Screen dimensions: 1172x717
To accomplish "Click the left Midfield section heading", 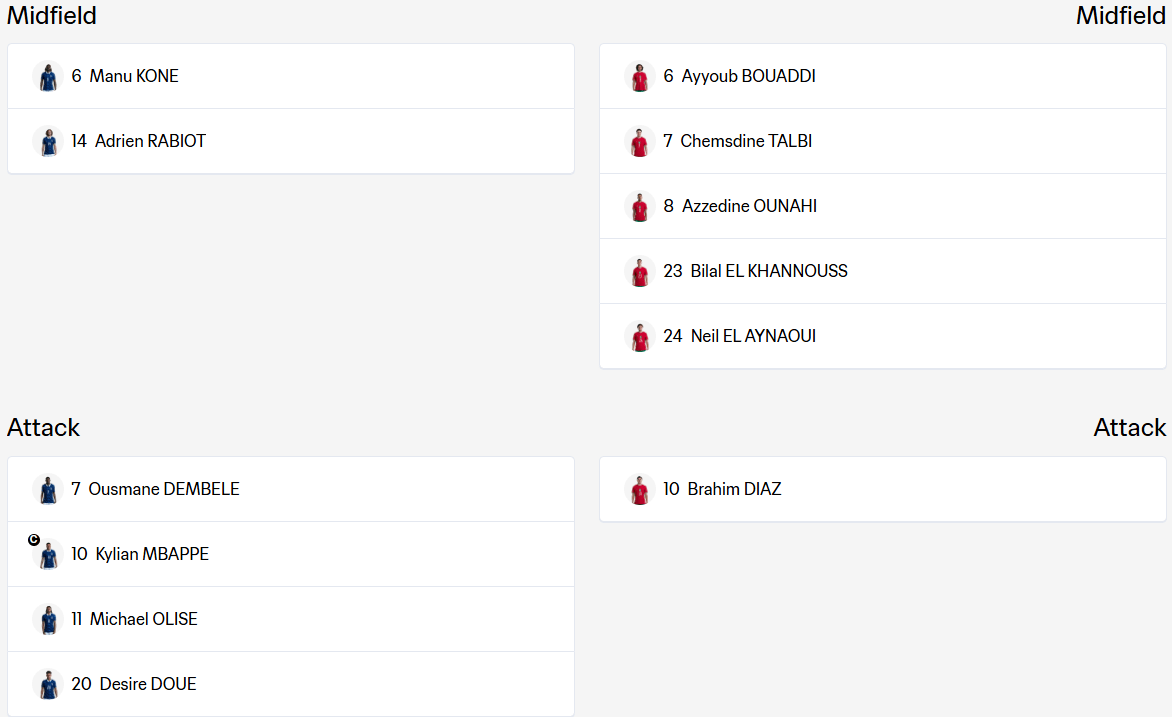I will (x=52, y=15).
